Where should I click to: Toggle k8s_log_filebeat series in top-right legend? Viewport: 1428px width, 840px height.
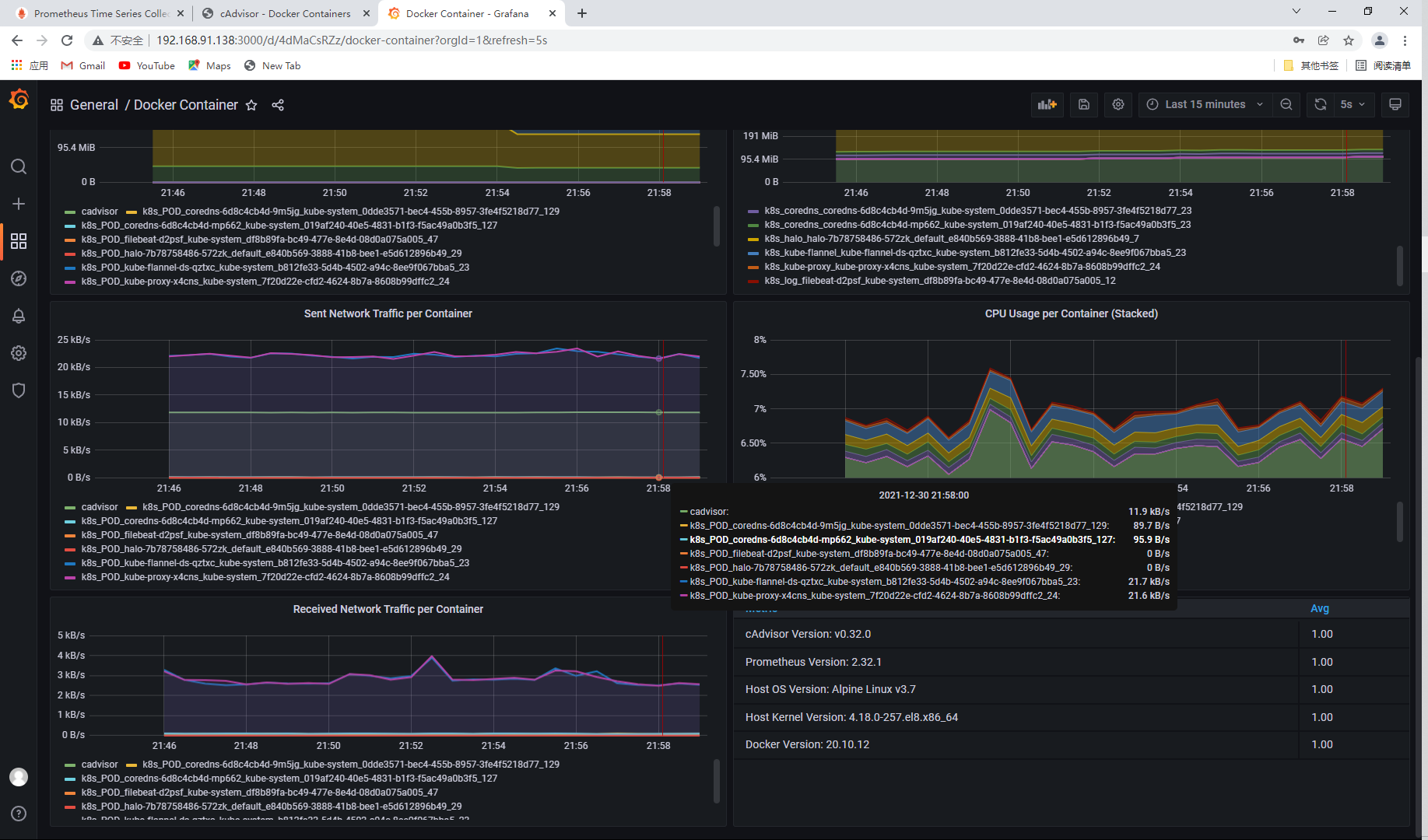coord(940,281)
